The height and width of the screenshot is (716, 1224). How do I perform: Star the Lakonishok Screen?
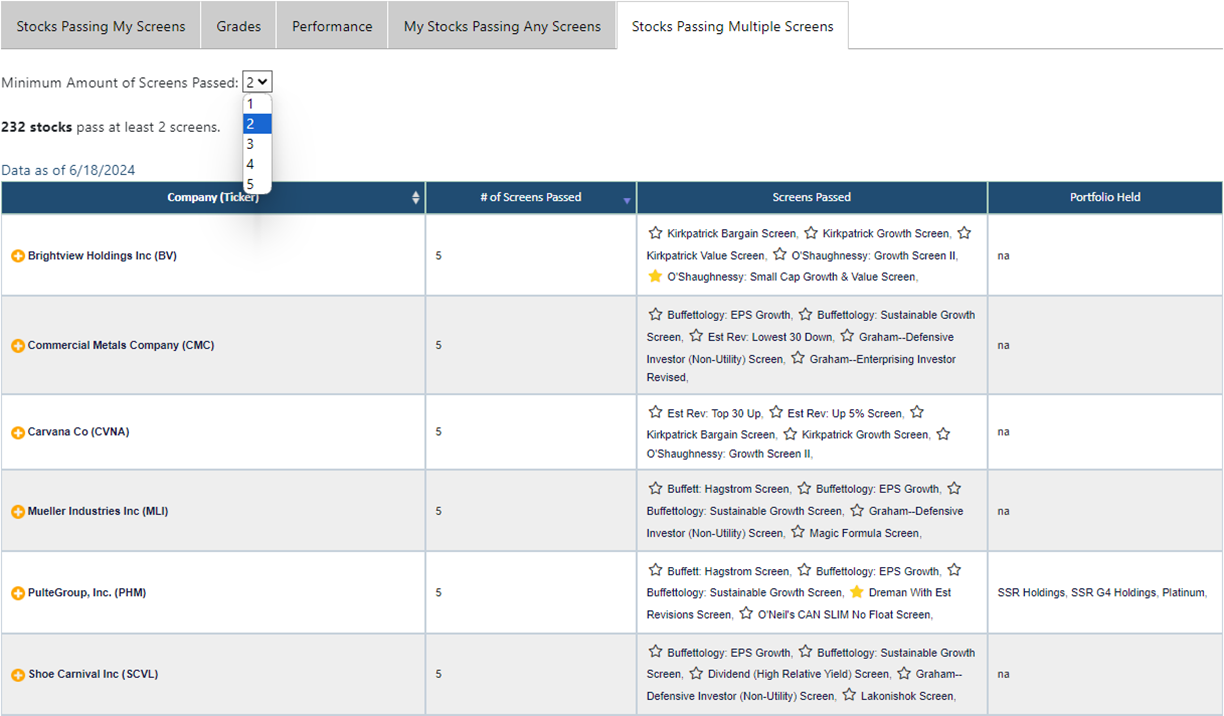(849, 695)
